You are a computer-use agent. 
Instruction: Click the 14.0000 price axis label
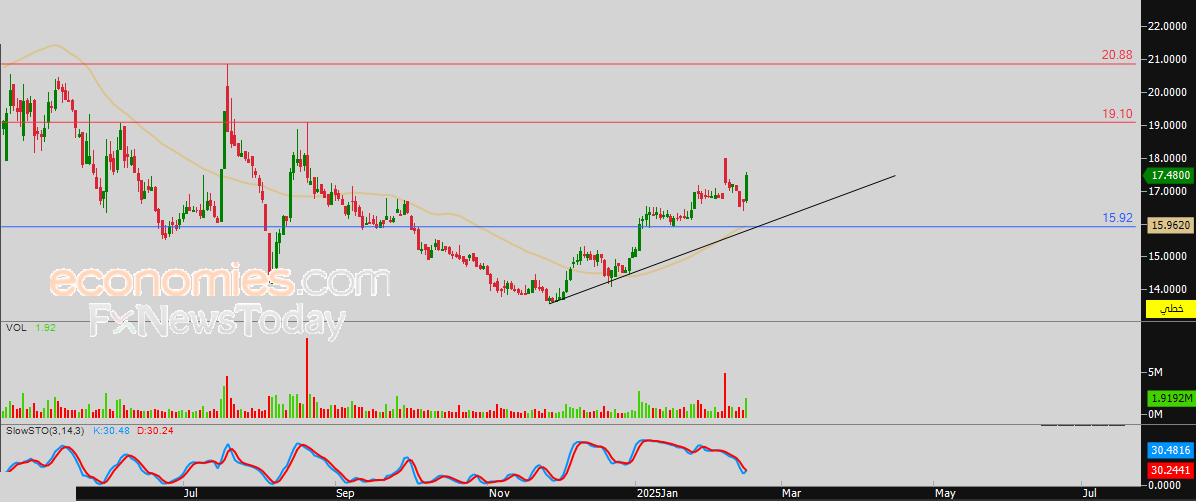tap(1167, 289)
